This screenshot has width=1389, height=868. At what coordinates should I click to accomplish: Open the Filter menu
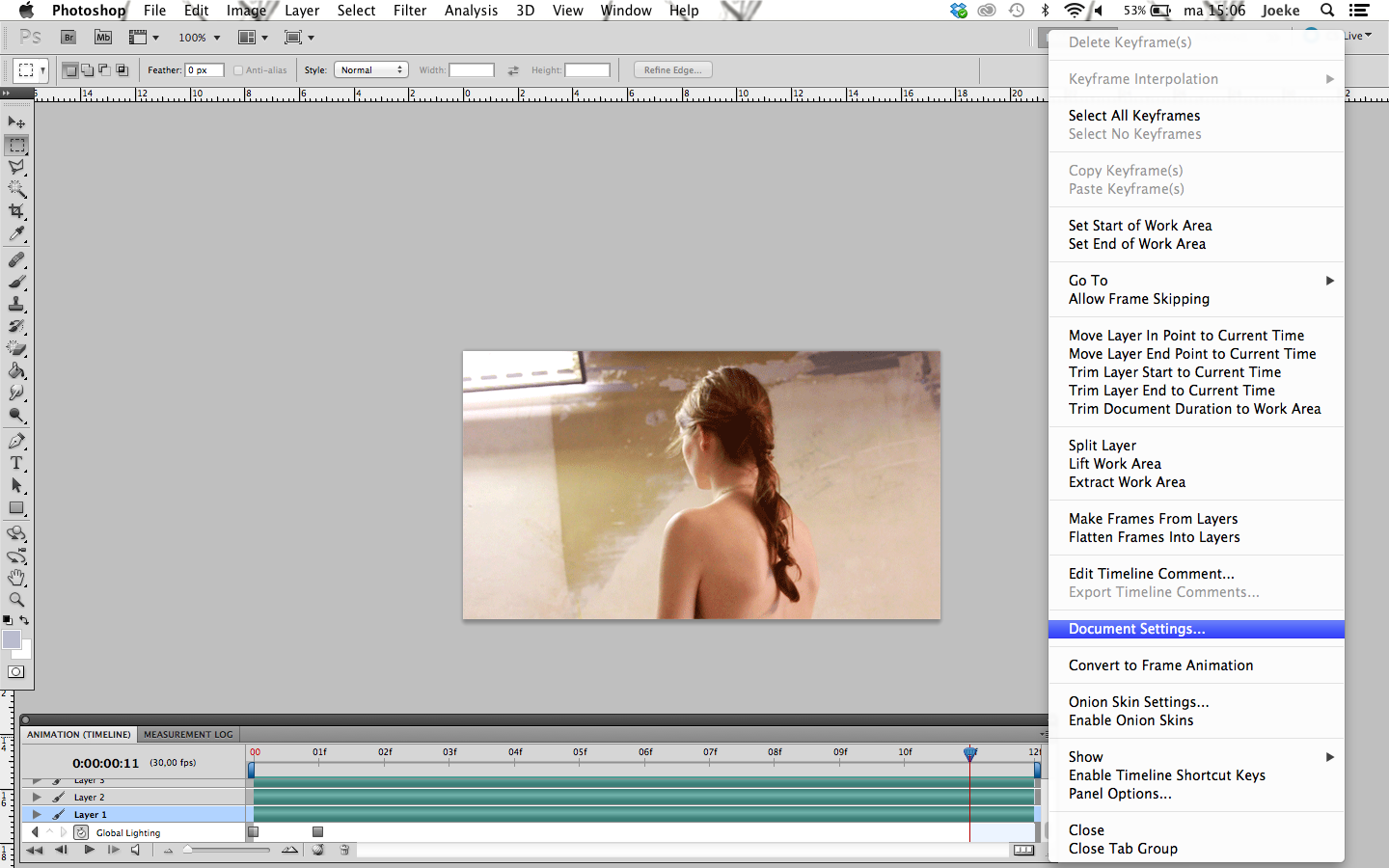[x=410, y=11]
